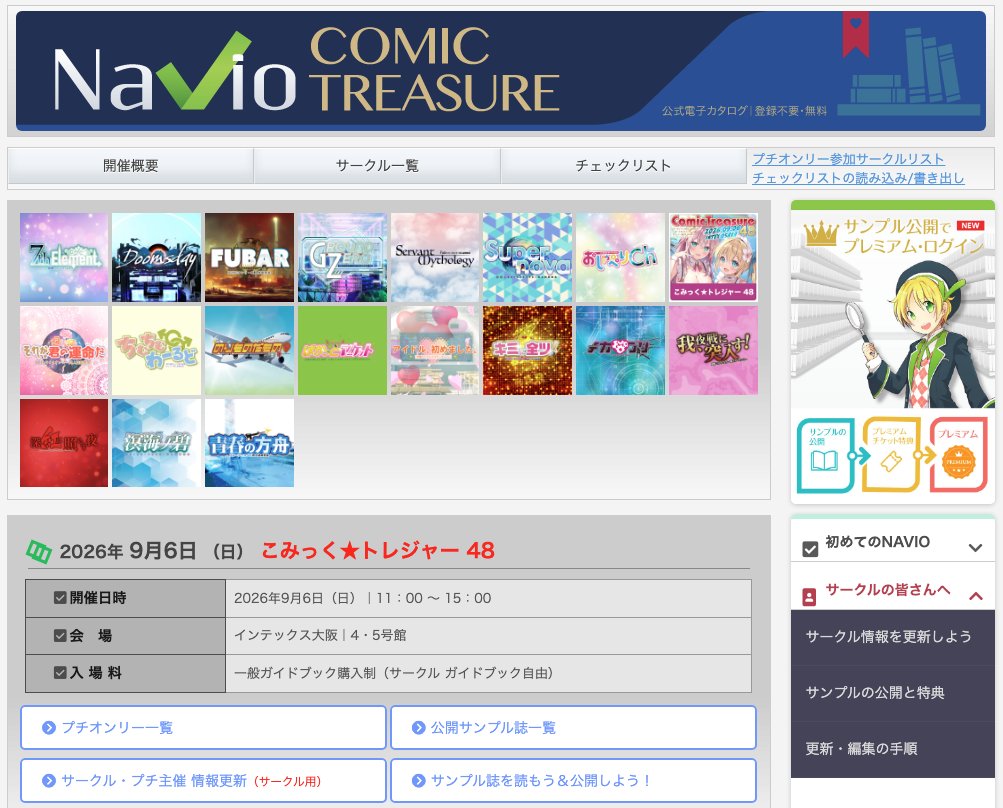Open the チェックリスト tab
The width and height of the screenshot is (1003, 808).
click(x=624, y=166)
